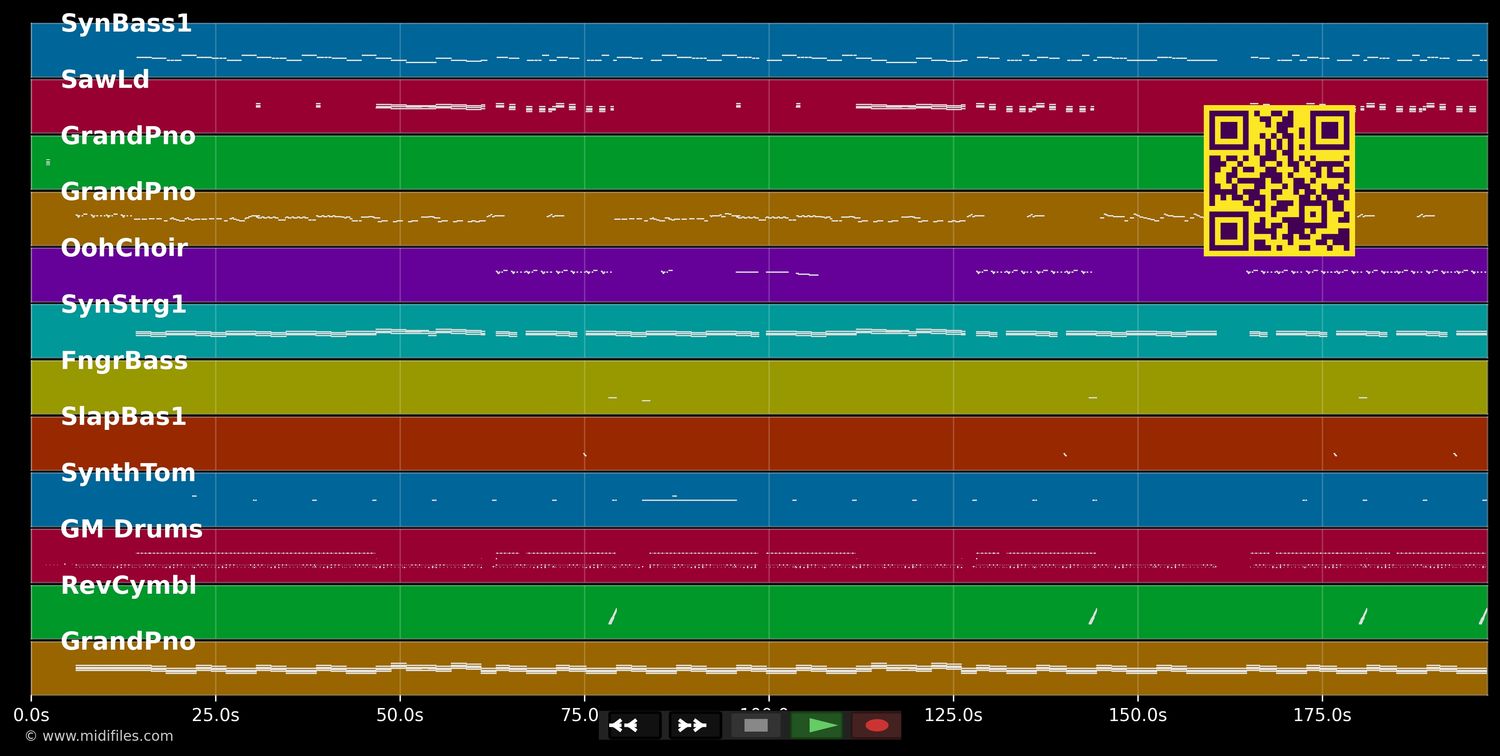Rewind using the double left-arrow control
The width and height of the screenshot is (1500, 756).
[622, 725]
